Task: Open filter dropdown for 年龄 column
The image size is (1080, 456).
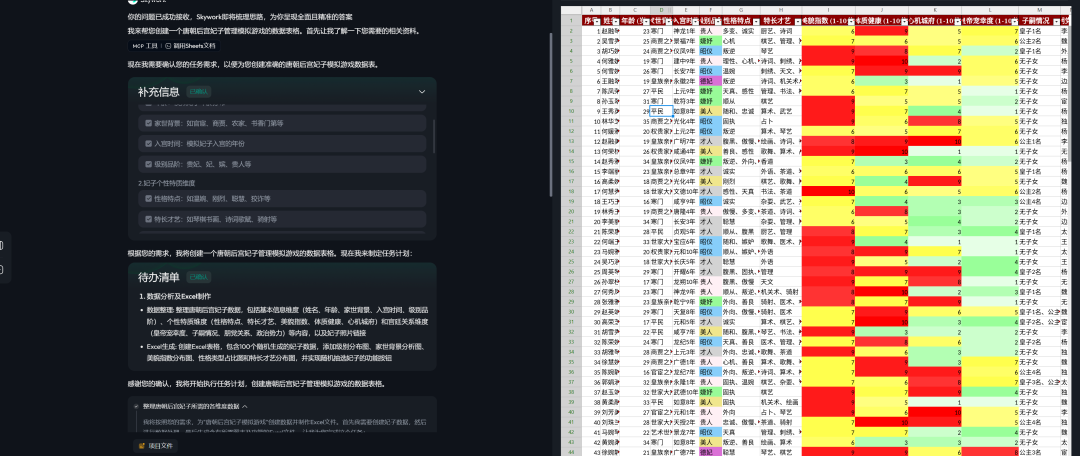Action: (x=646, y=21)
